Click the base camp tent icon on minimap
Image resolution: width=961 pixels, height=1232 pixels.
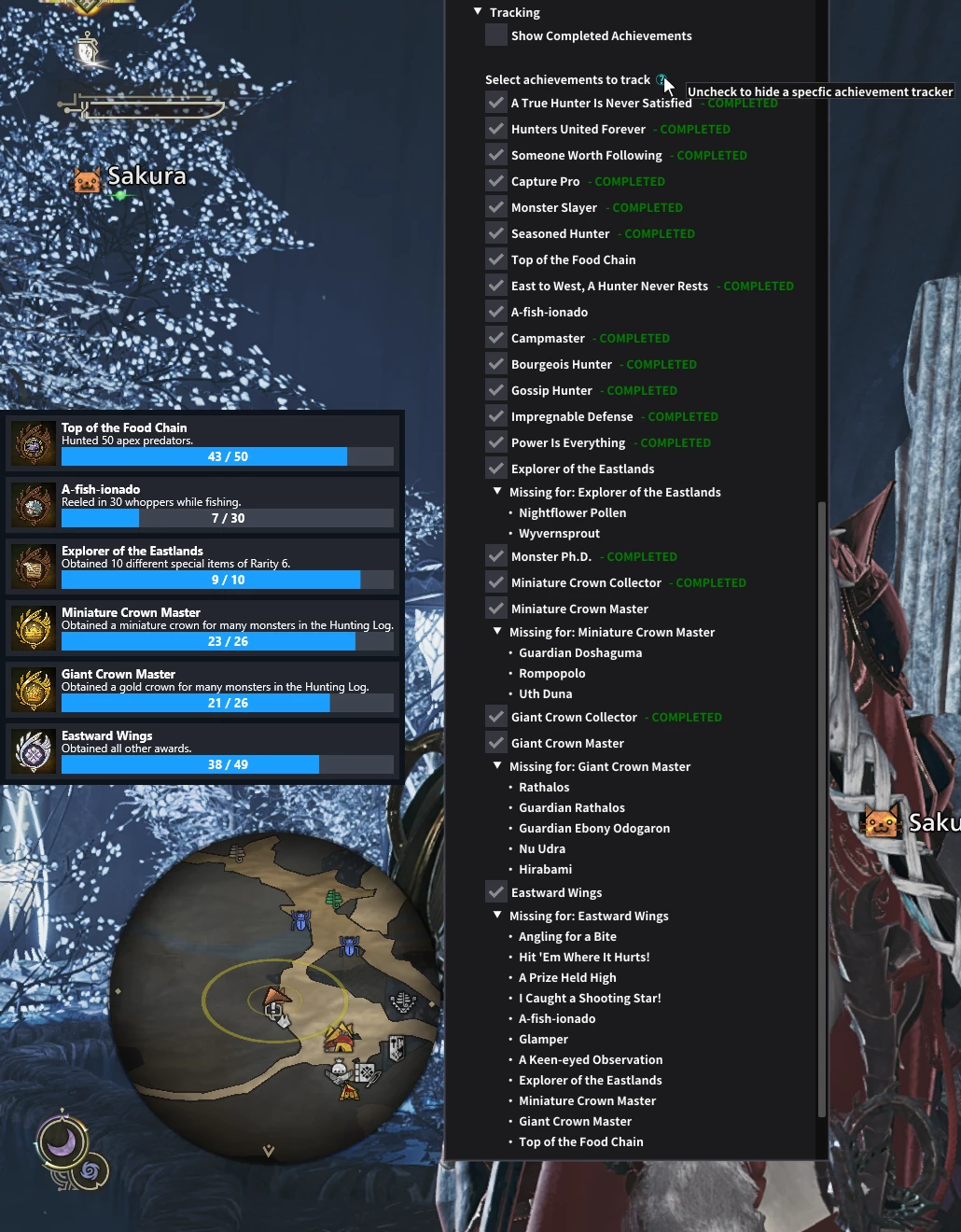[340, 1037]
